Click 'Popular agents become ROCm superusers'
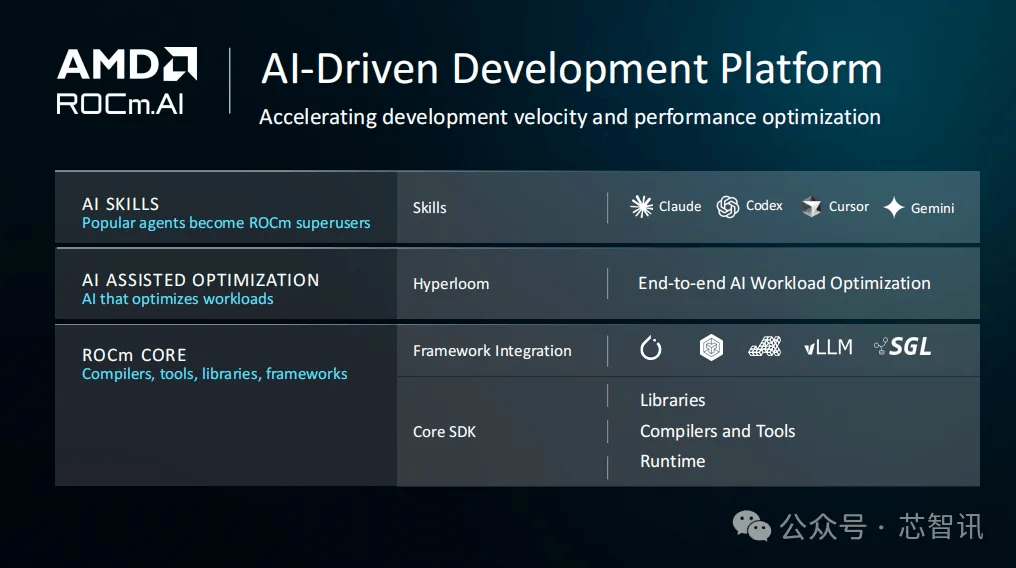The image size is (1016, 568). coord(226,223)
